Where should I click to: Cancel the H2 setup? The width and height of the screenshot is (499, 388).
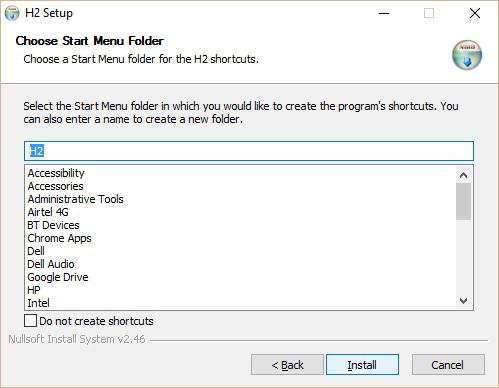(x=448, y=365)
